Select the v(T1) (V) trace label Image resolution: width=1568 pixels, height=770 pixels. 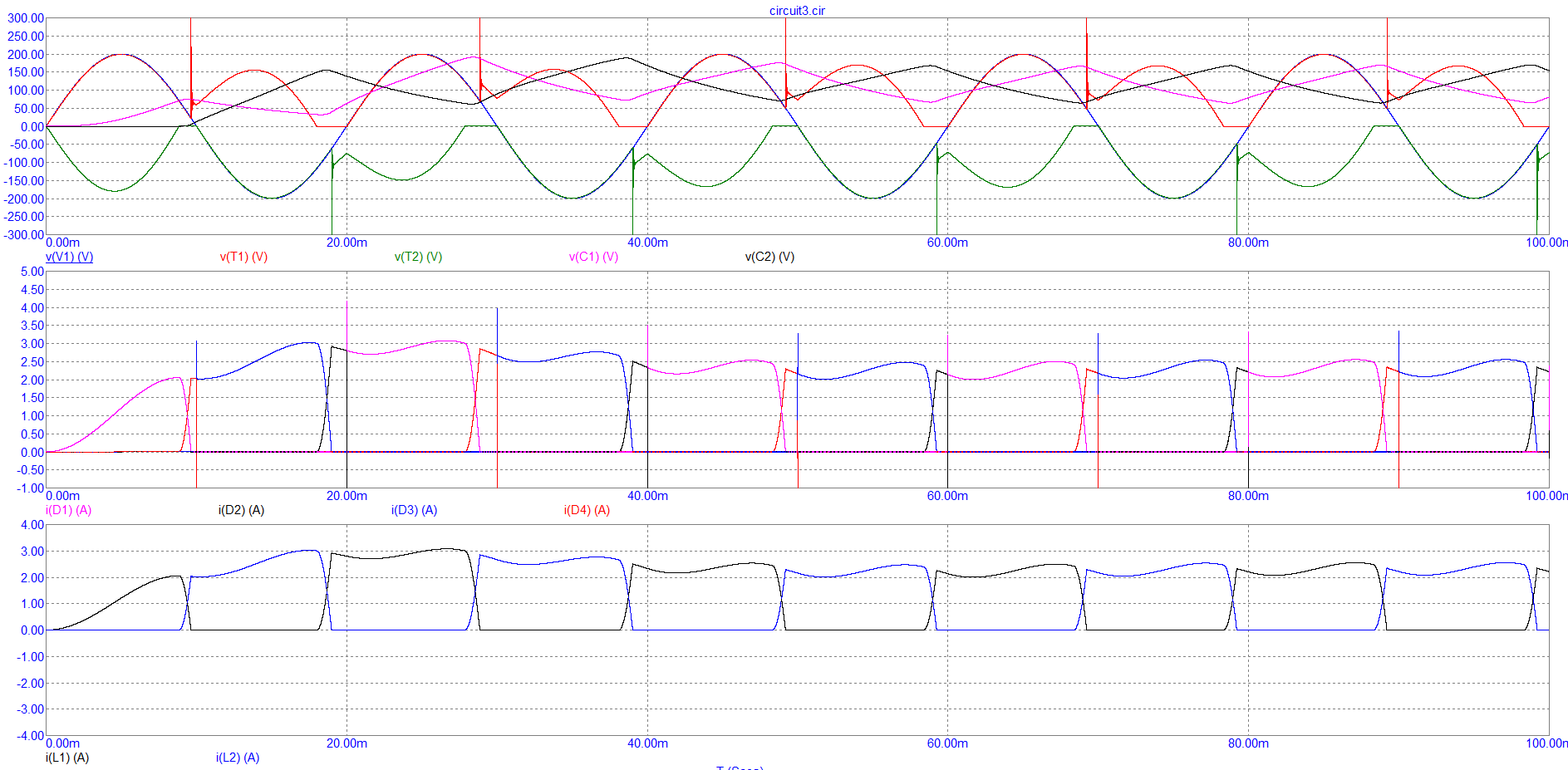pyautogui.click(x=243, y=257)
